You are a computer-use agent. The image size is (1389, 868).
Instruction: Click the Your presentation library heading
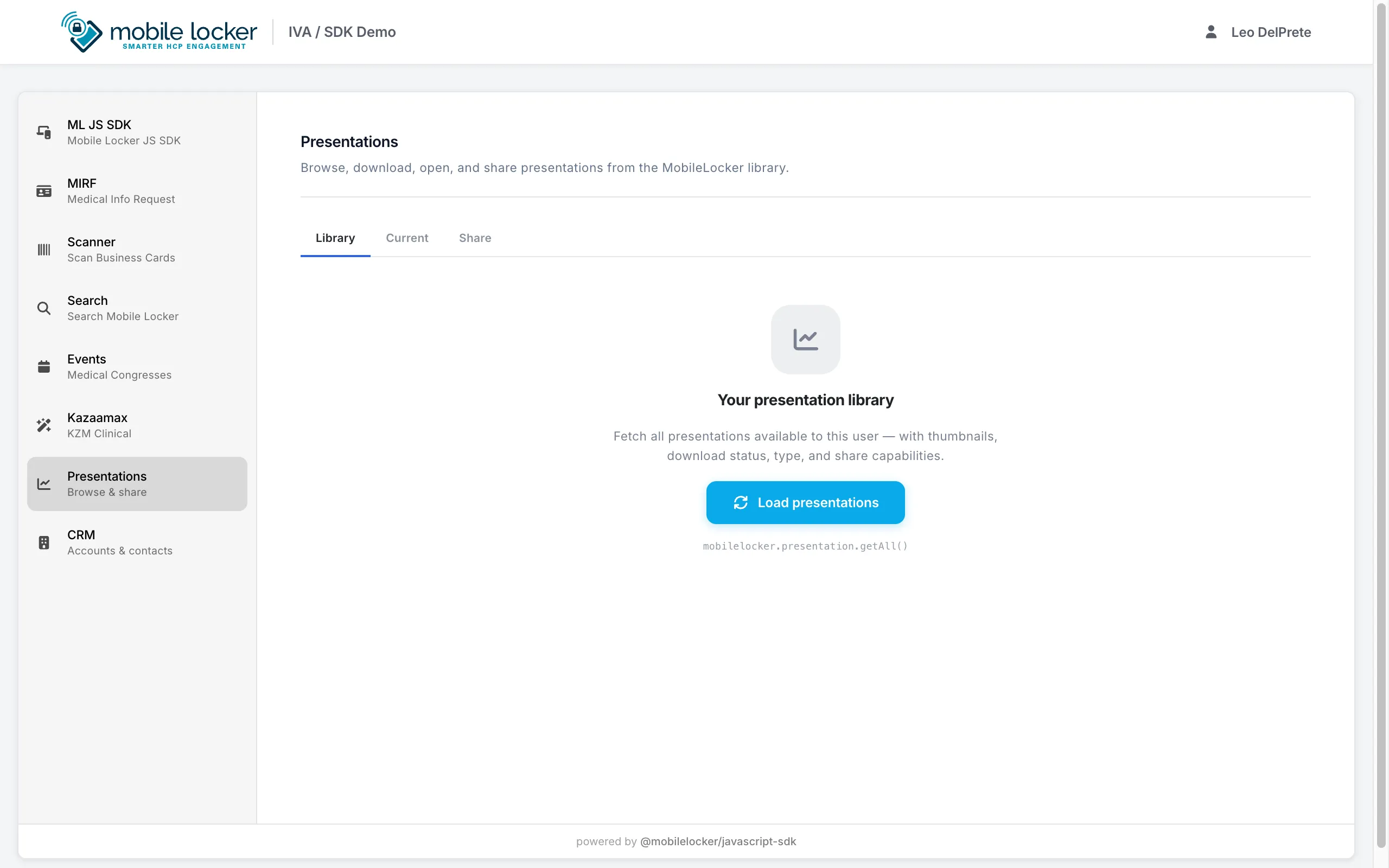tap(805, 400)
